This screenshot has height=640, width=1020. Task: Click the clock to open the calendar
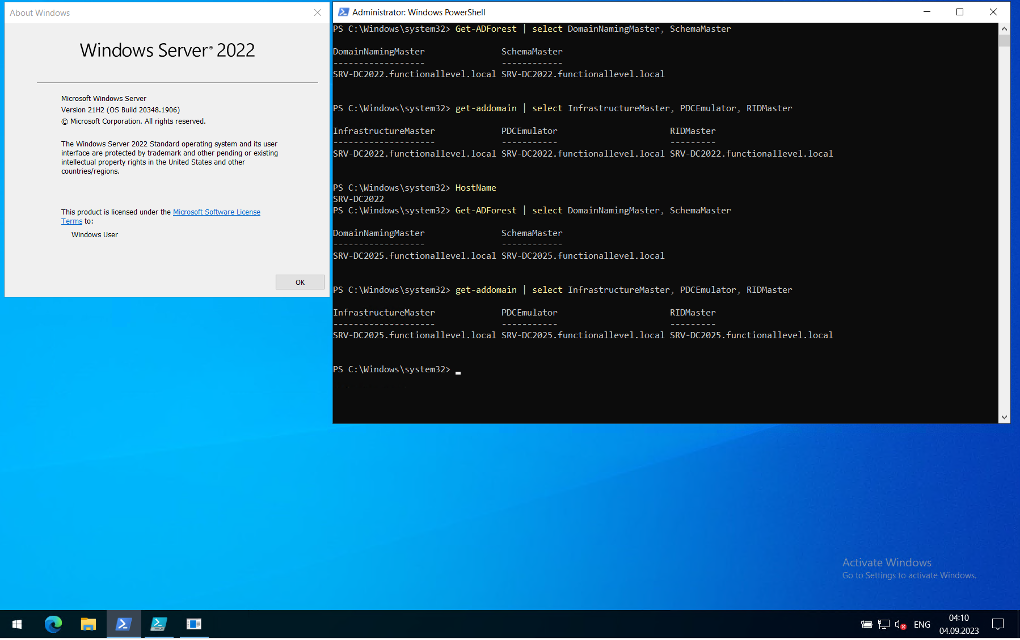click(958, 624)
